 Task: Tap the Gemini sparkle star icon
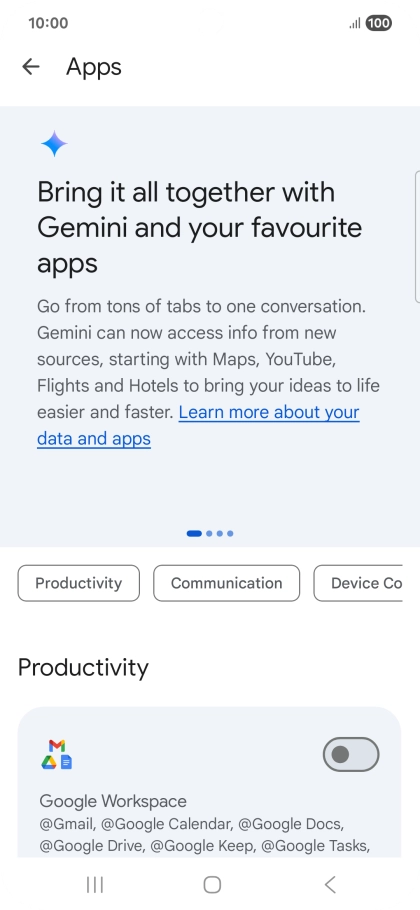click(54, 144)
